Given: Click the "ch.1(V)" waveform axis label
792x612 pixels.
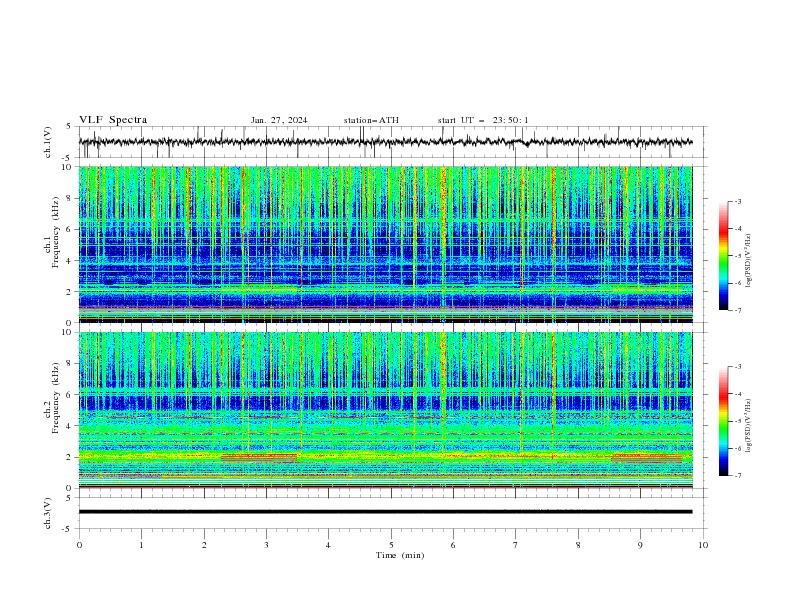Looking at the screenshot, I should click(48, 142).
